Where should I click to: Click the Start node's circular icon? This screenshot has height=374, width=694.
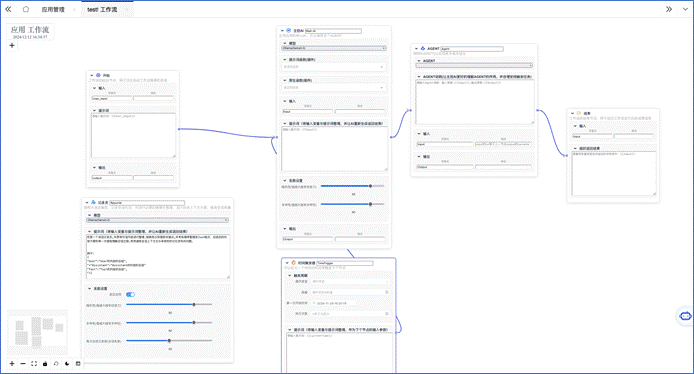[98, 76]
